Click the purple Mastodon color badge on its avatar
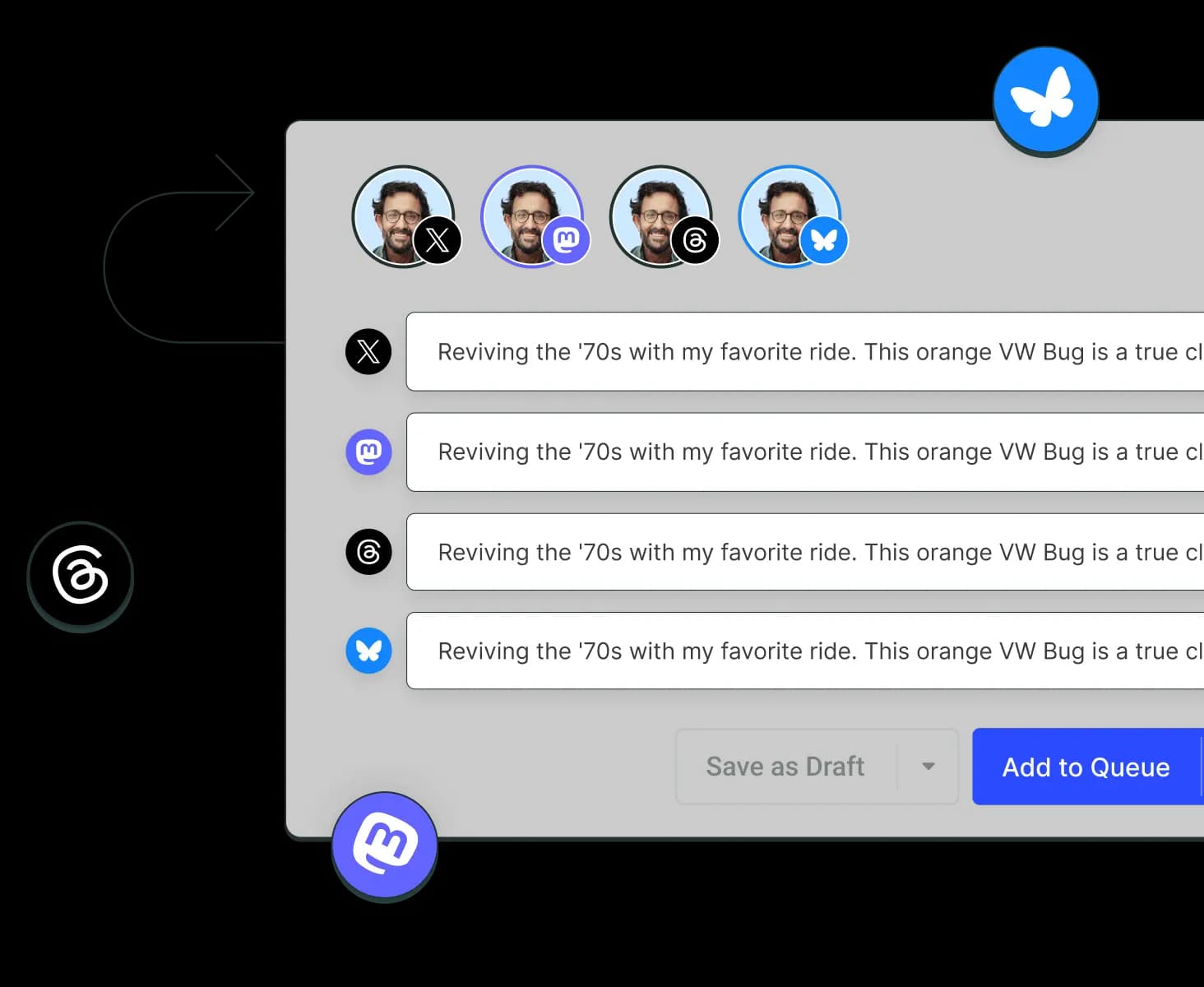This screenshot has height=987, width=1204. pos(565,239)
